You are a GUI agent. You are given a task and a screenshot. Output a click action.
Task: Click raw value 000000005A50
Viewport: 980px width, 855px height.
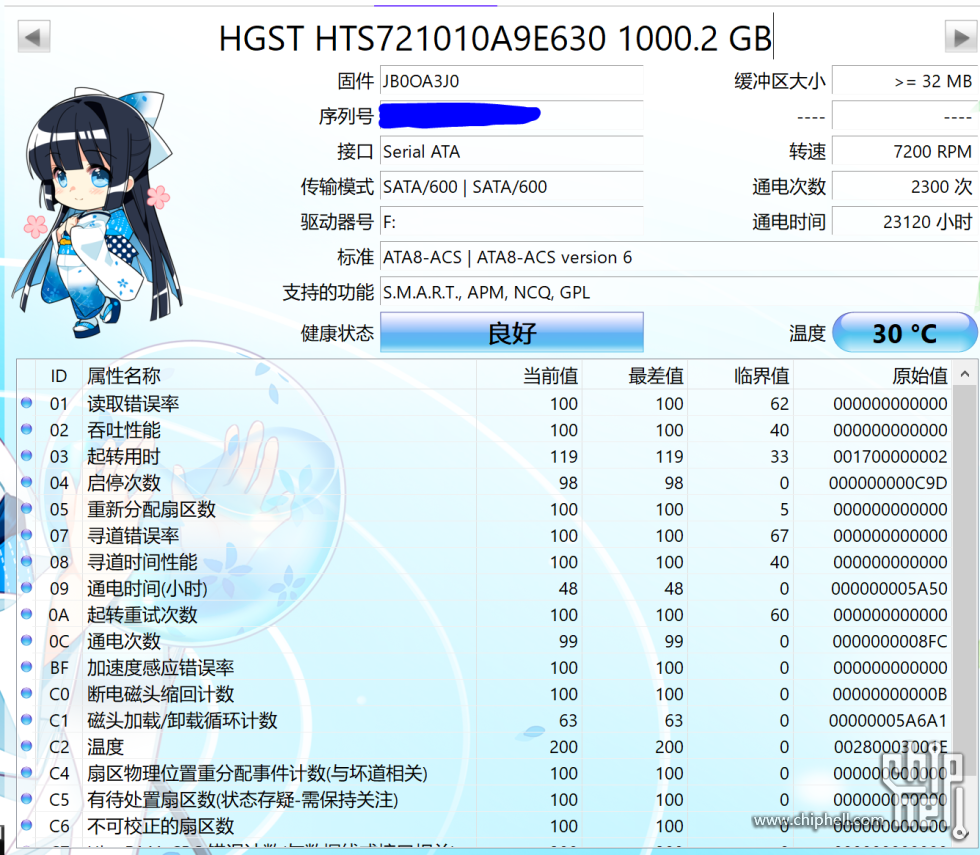pyautogui.click(x=889, y=589)
